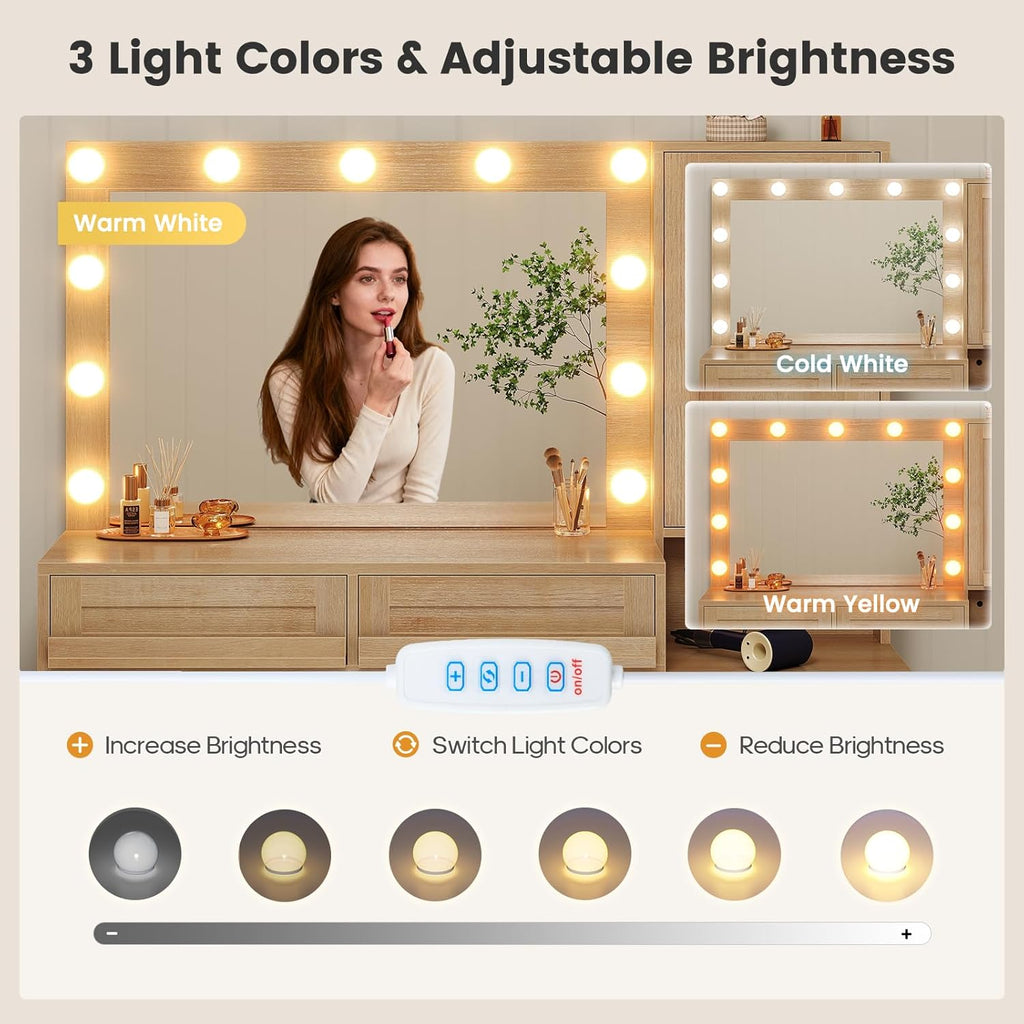Click the orange Reduce Brightness minus icon

pyautogui.click(x=713, y=745)
